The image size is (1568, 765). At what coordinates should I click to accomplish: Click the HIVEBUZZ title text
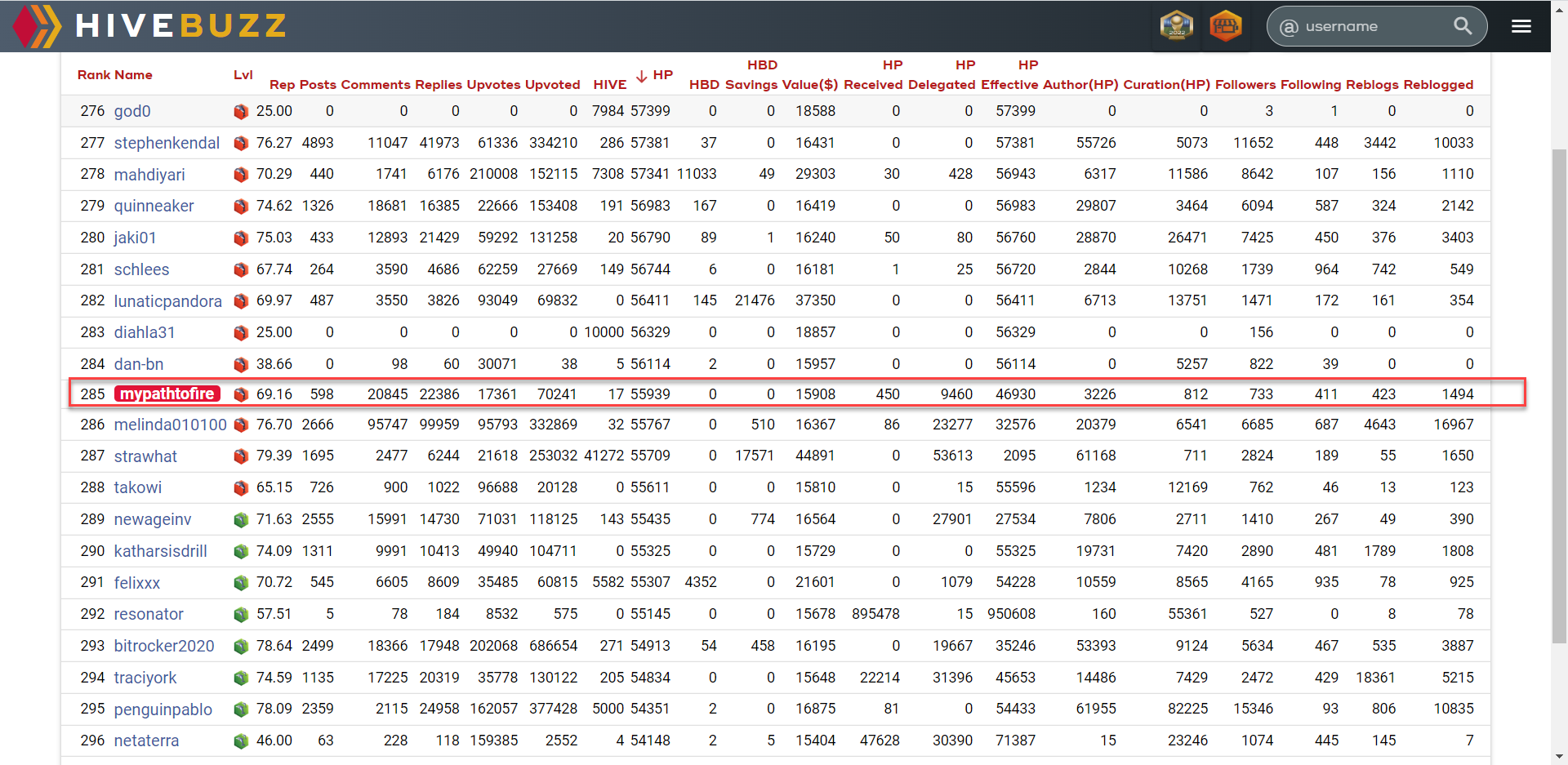coord(180,26)
